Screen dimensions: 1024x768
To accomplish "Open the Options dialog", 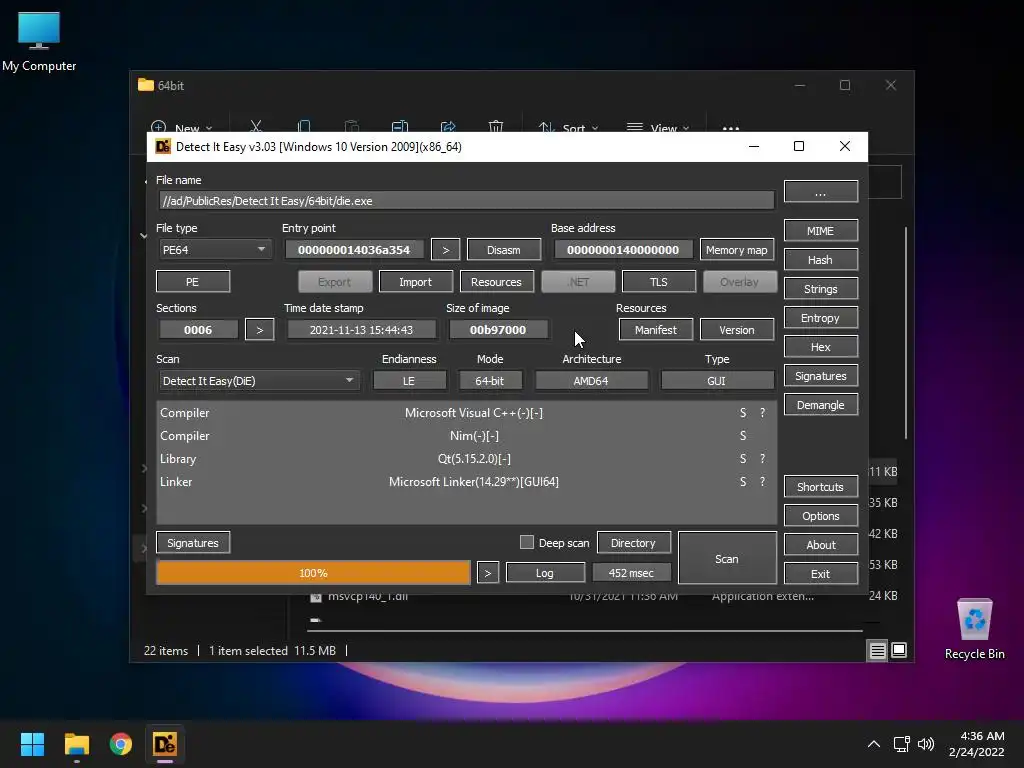I will (x=820, y=516).
